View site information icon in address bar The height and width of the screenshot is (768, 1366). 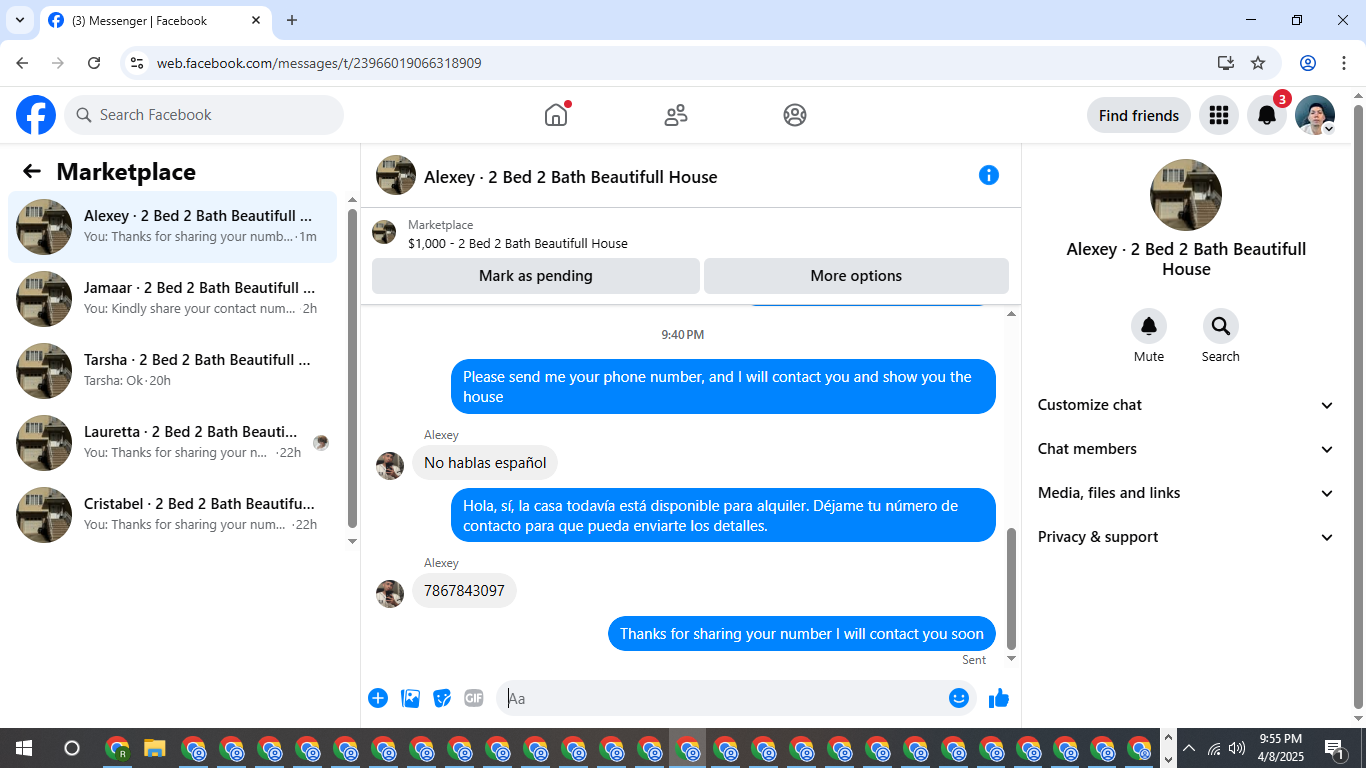tap(138, 63)
